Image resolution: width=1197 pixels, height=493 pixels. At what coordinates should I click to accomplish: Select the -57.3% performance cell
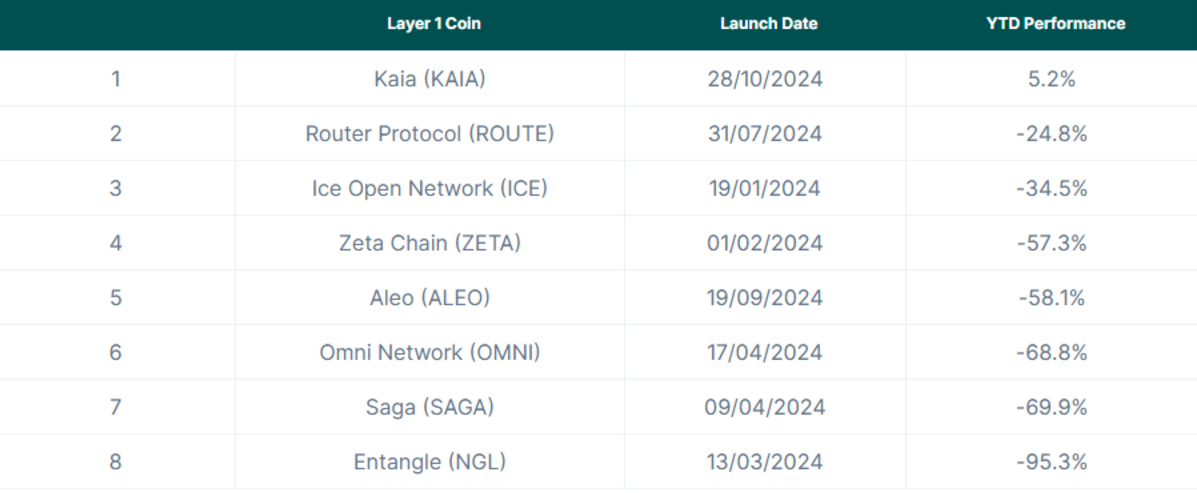coord(1051,243)
